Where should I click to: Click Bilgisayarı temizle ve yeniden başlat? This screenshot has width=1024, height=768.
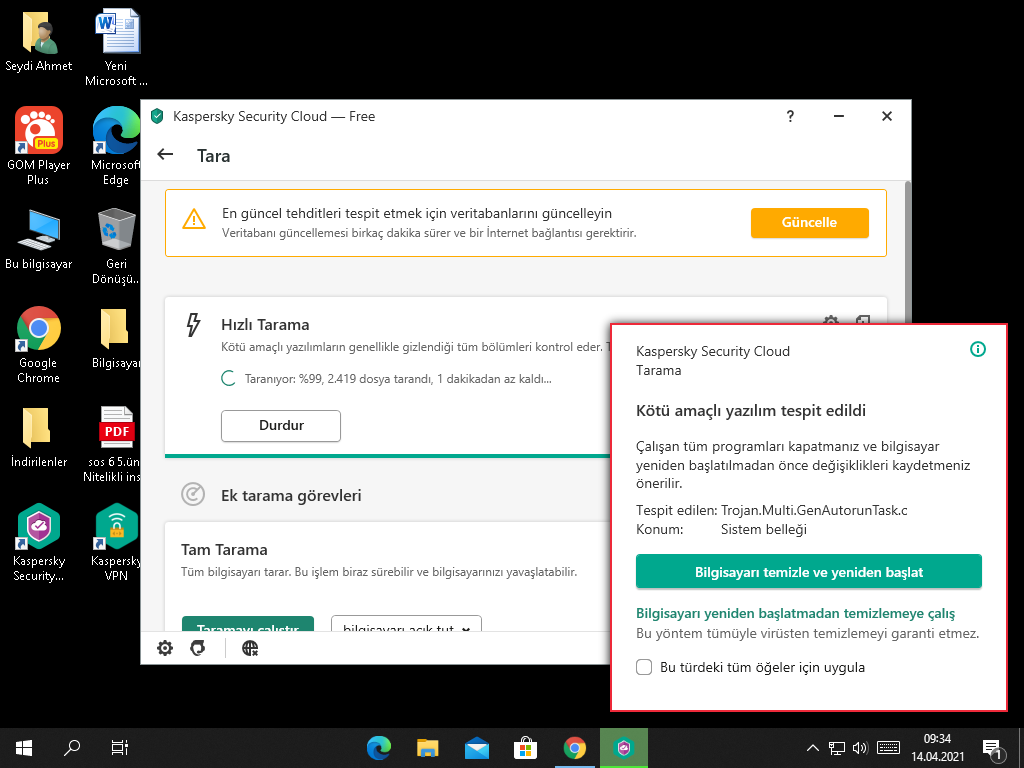[x=808, y=572]
